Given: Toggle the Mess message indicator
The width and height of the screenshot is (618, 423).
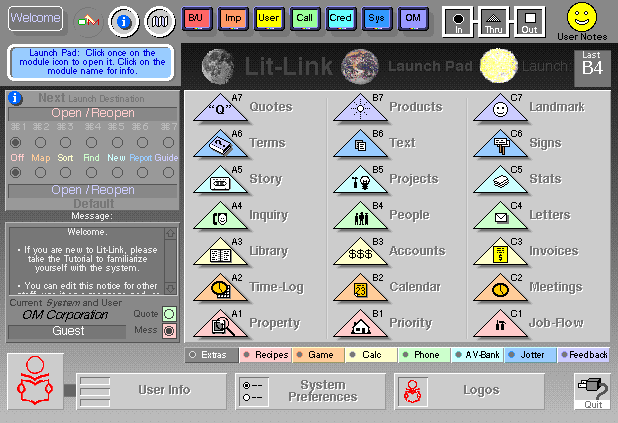Looking at the screenshot, I should click(x=168, y=331).
